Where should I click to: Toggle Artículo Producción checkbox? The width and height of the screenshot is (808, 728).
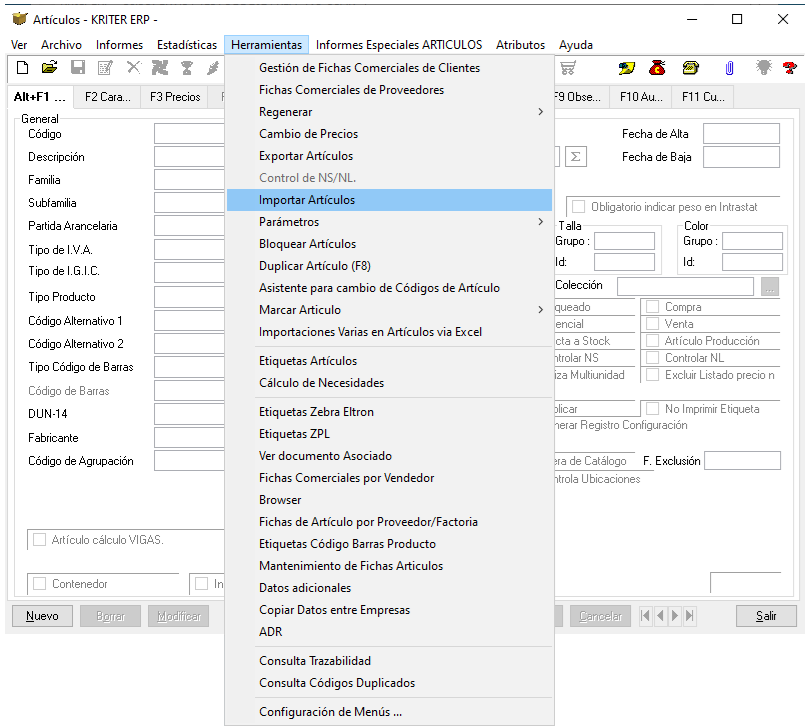(x=652, y=341)
